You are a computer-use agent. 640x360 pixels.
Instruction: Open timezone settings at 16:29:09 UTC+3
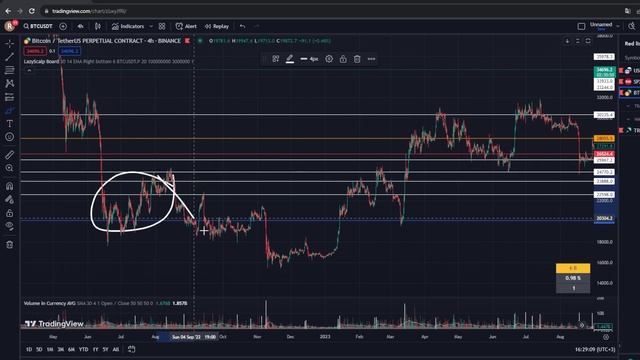pos(595,349)
